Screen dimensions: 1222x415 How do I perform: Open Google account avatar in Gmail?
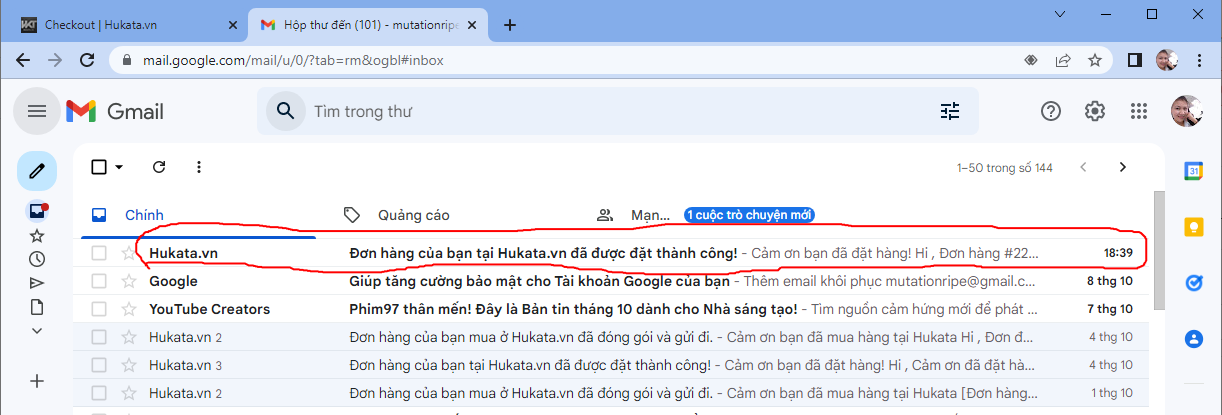(1187, 111)
